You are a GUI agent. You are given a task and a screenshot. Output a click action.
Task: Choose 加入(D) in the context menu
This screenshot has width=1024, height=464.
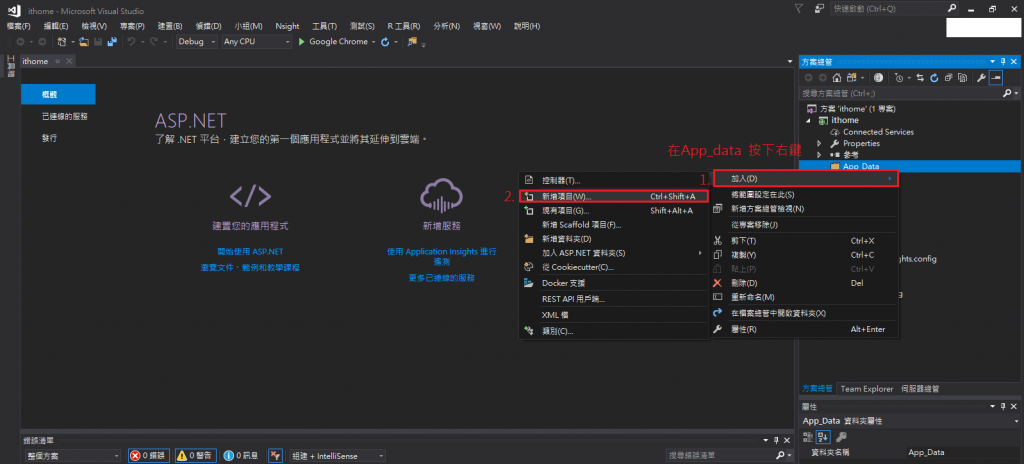pos(805,178)
